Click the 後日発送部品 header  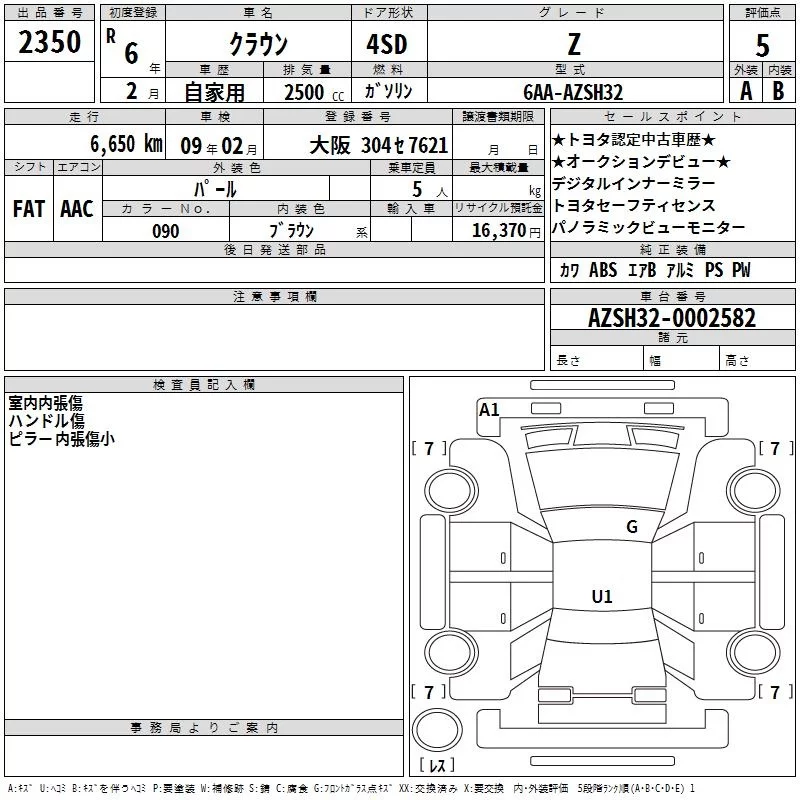click(274, 249)
